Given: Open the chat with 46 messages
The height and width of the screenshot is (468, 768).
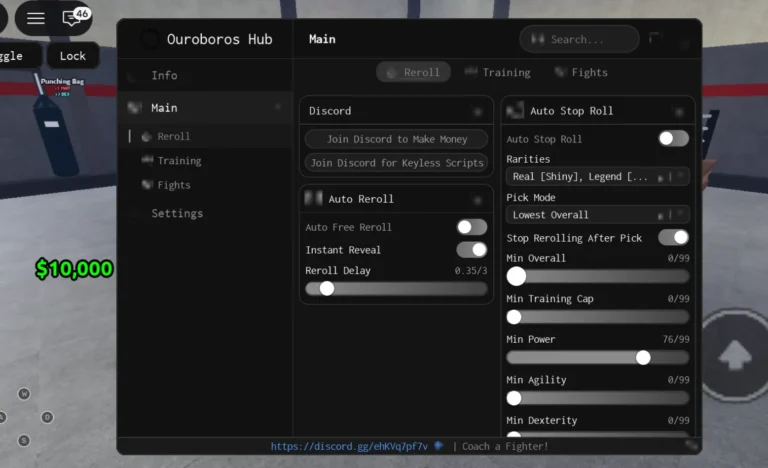Looking at the screenshot, I should point(74,18).
